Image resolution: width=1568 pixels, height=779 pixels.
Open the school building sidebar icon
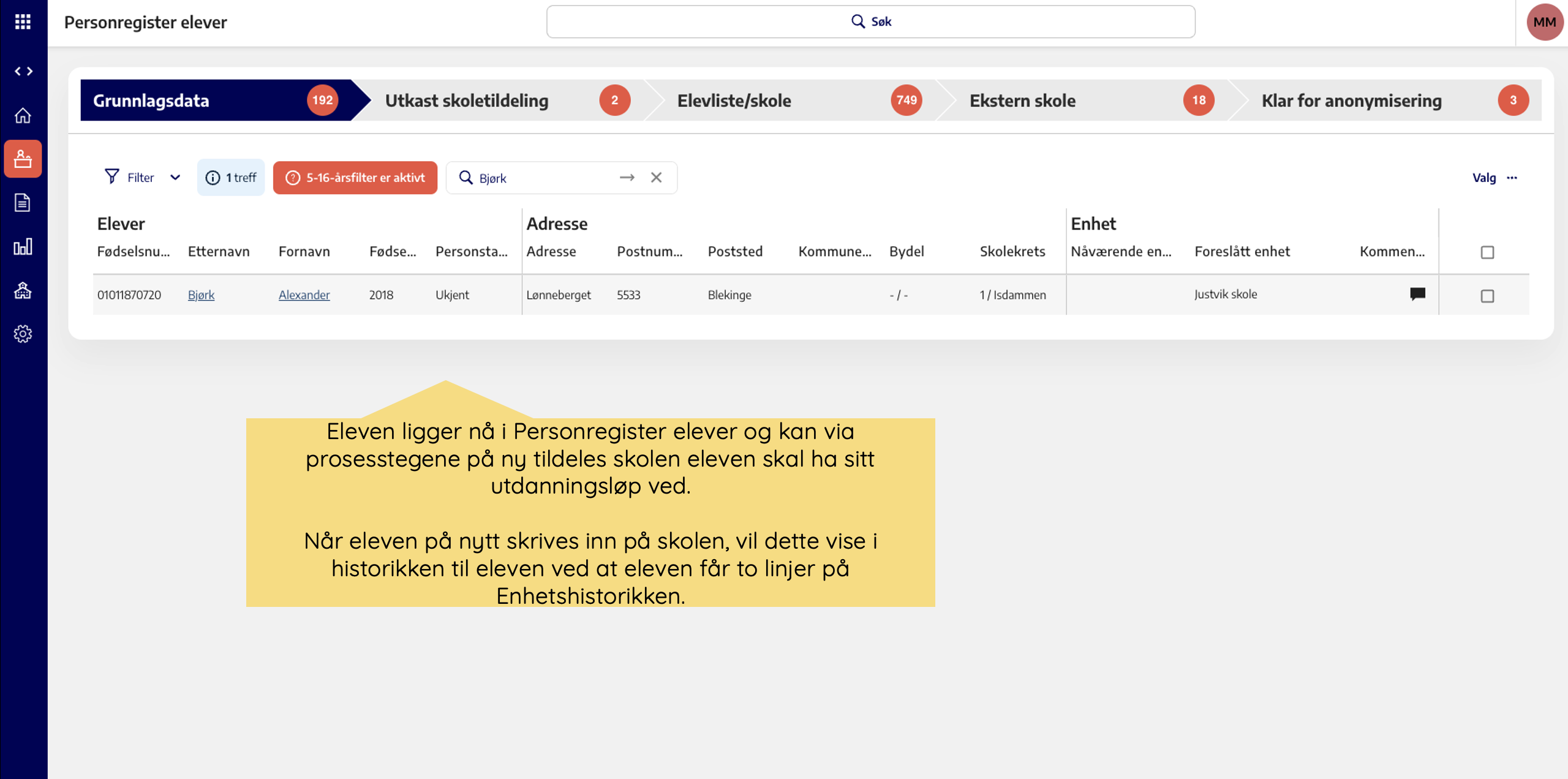coord(23,290)
